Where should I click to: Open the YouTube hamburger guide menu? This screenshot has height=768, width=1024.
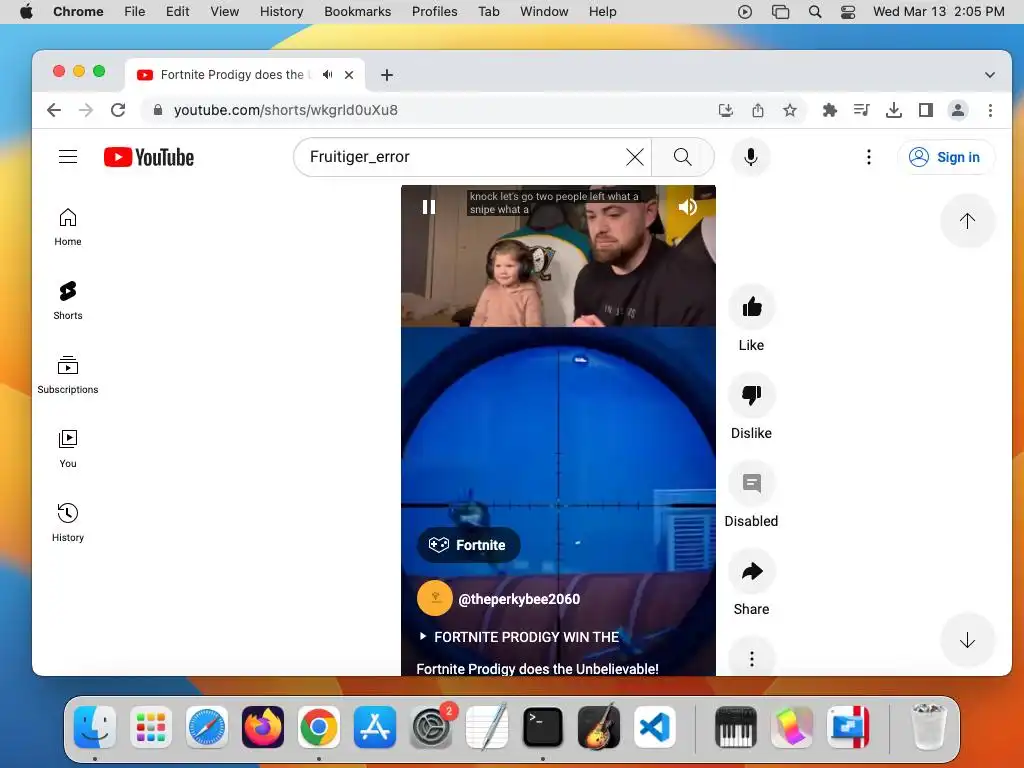68,157
